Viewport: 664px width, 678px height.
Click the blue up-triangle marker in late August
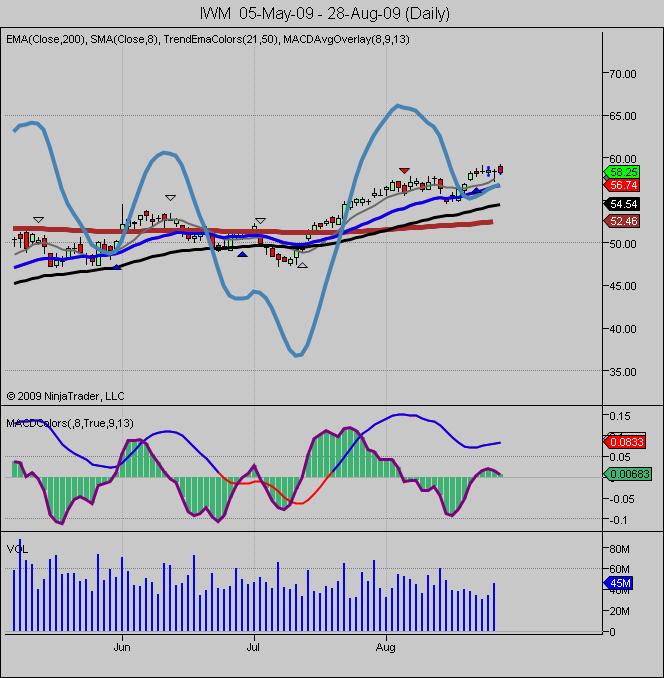point(476,190)
